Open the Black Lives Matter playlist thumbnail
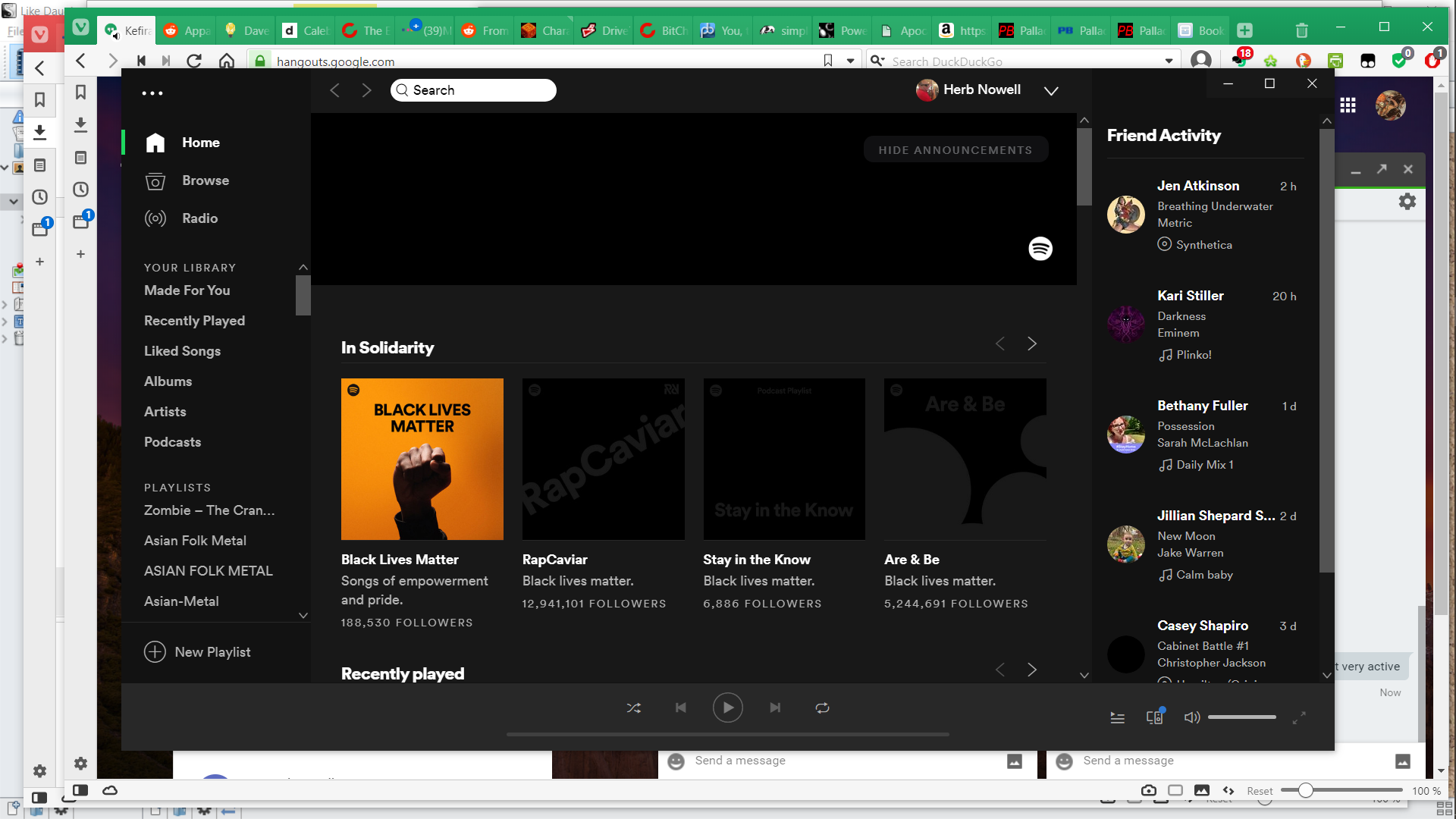The image size is (1456, 819). [x=422, y=459]
